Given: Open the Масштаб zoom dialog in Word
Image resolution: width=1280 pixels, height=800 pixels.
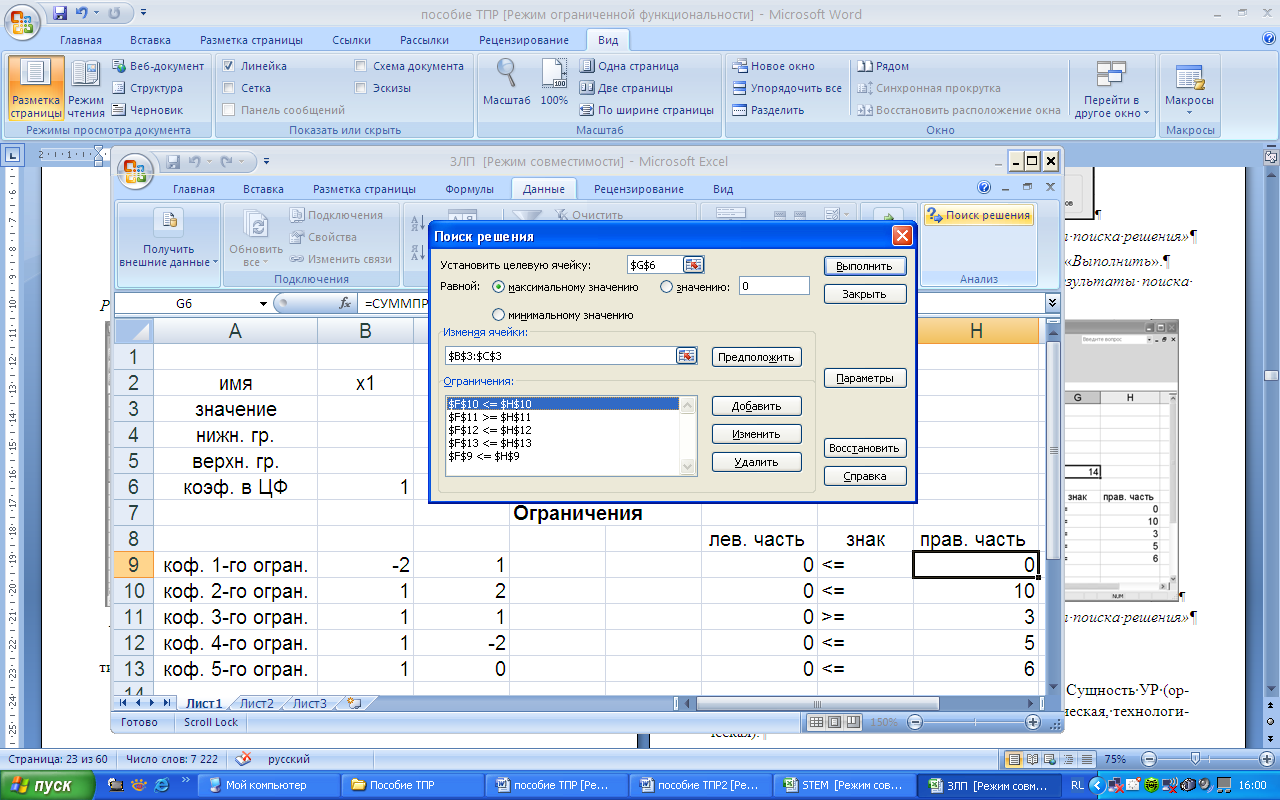Looking at the screenshot, I should (506, 82).
